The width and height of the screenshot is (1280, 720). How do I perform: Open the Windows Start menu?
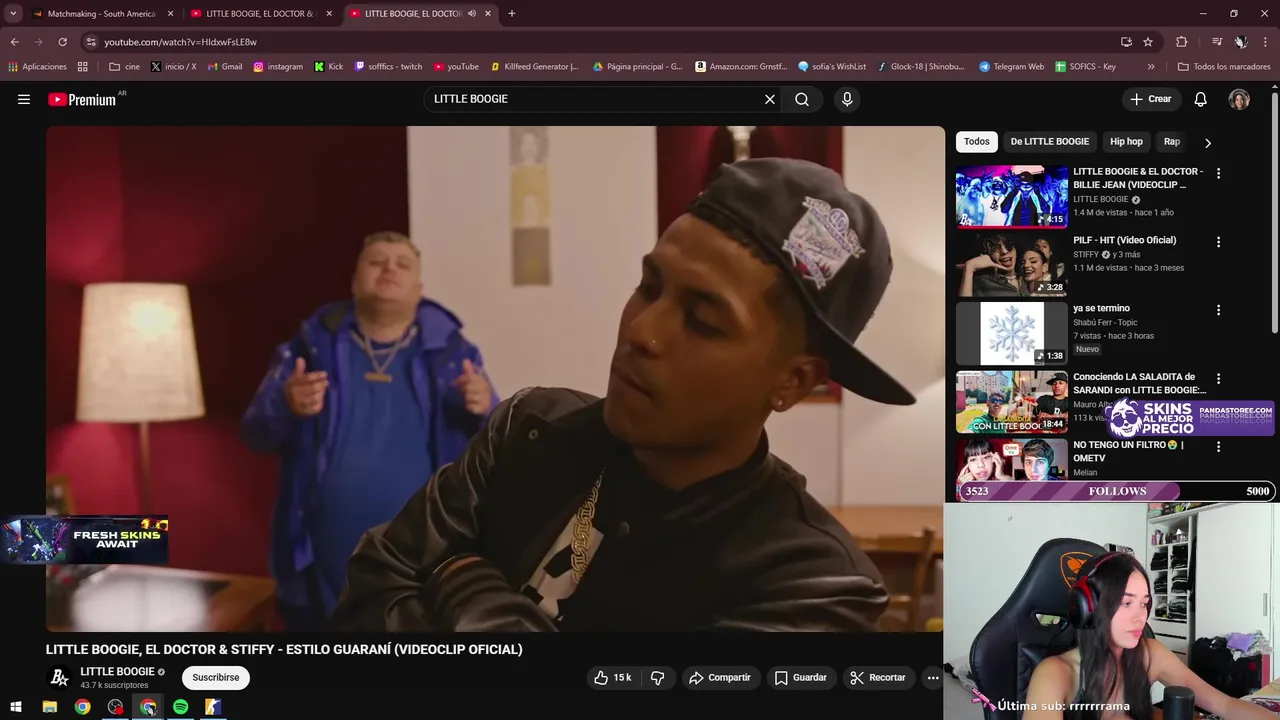pos(16,707)
